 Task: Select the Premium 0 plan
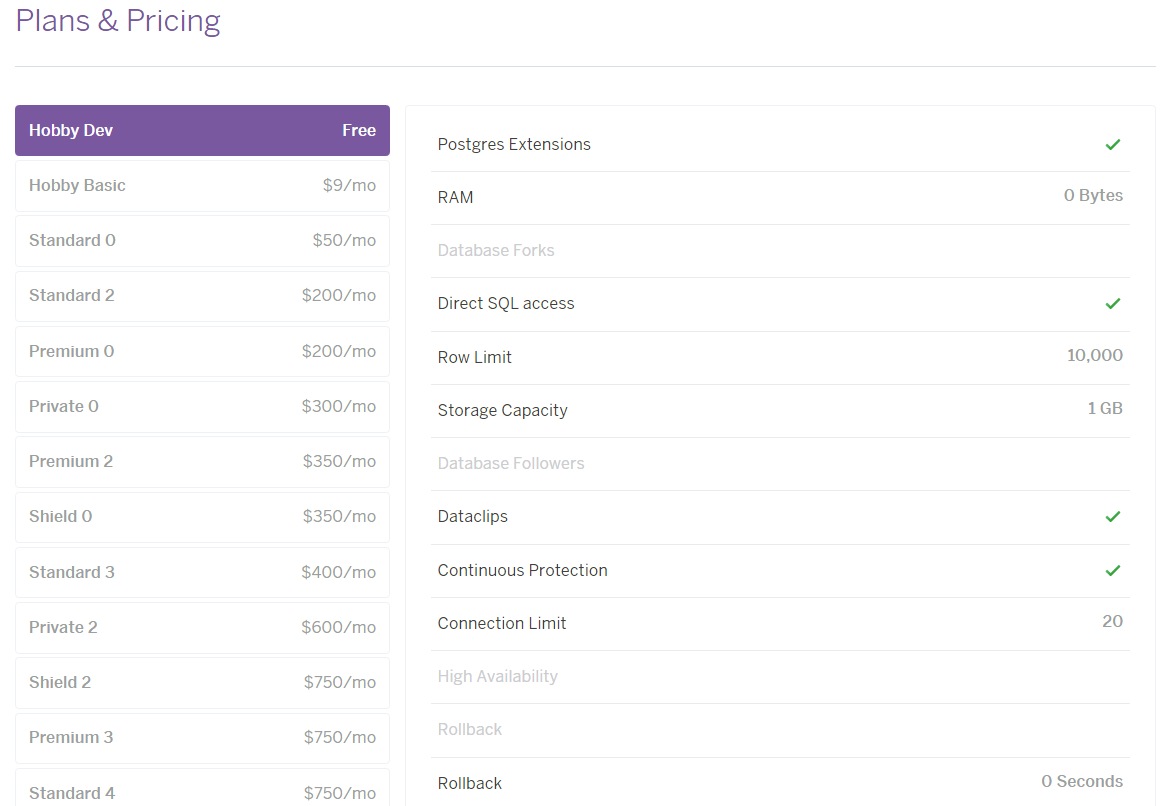pyautogui.click(x=202, y=351)
